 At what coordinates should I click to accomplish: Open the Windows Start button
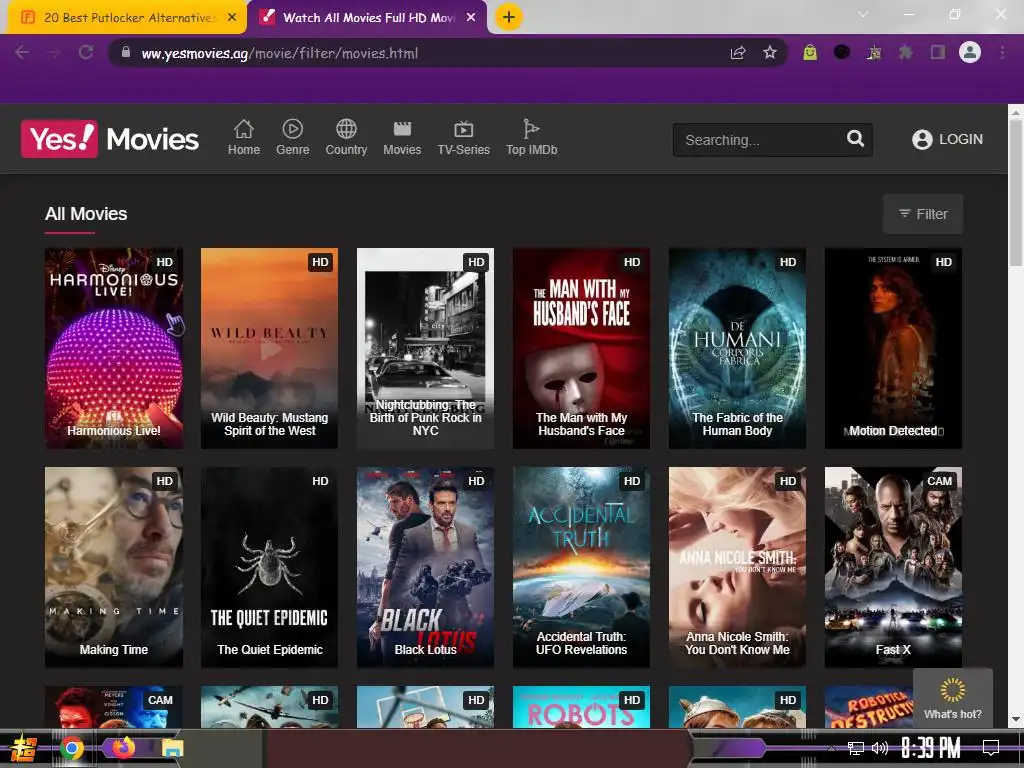tap(23, 748)
